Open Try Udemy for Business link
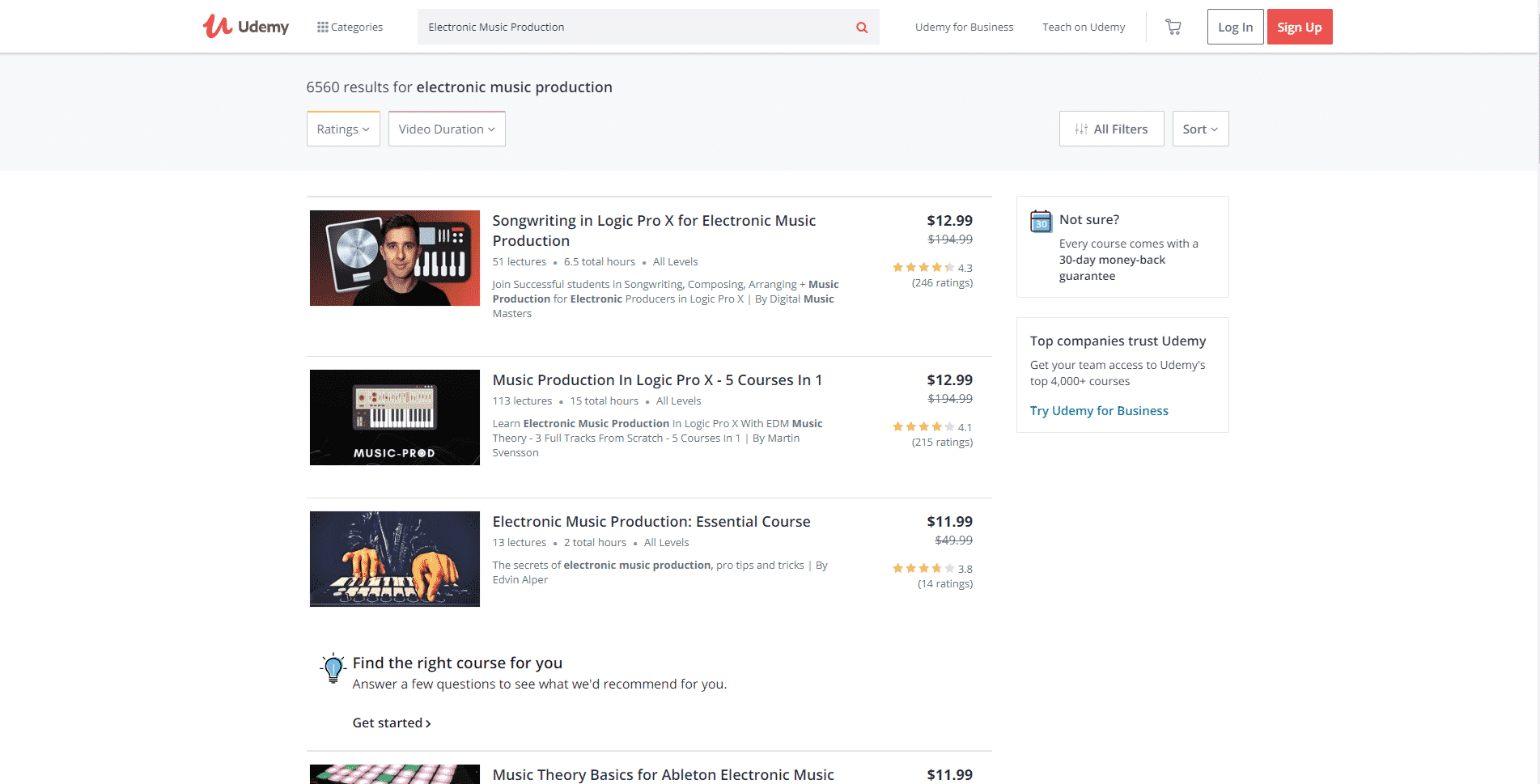1540x784 pixels. pos(1099,411)
